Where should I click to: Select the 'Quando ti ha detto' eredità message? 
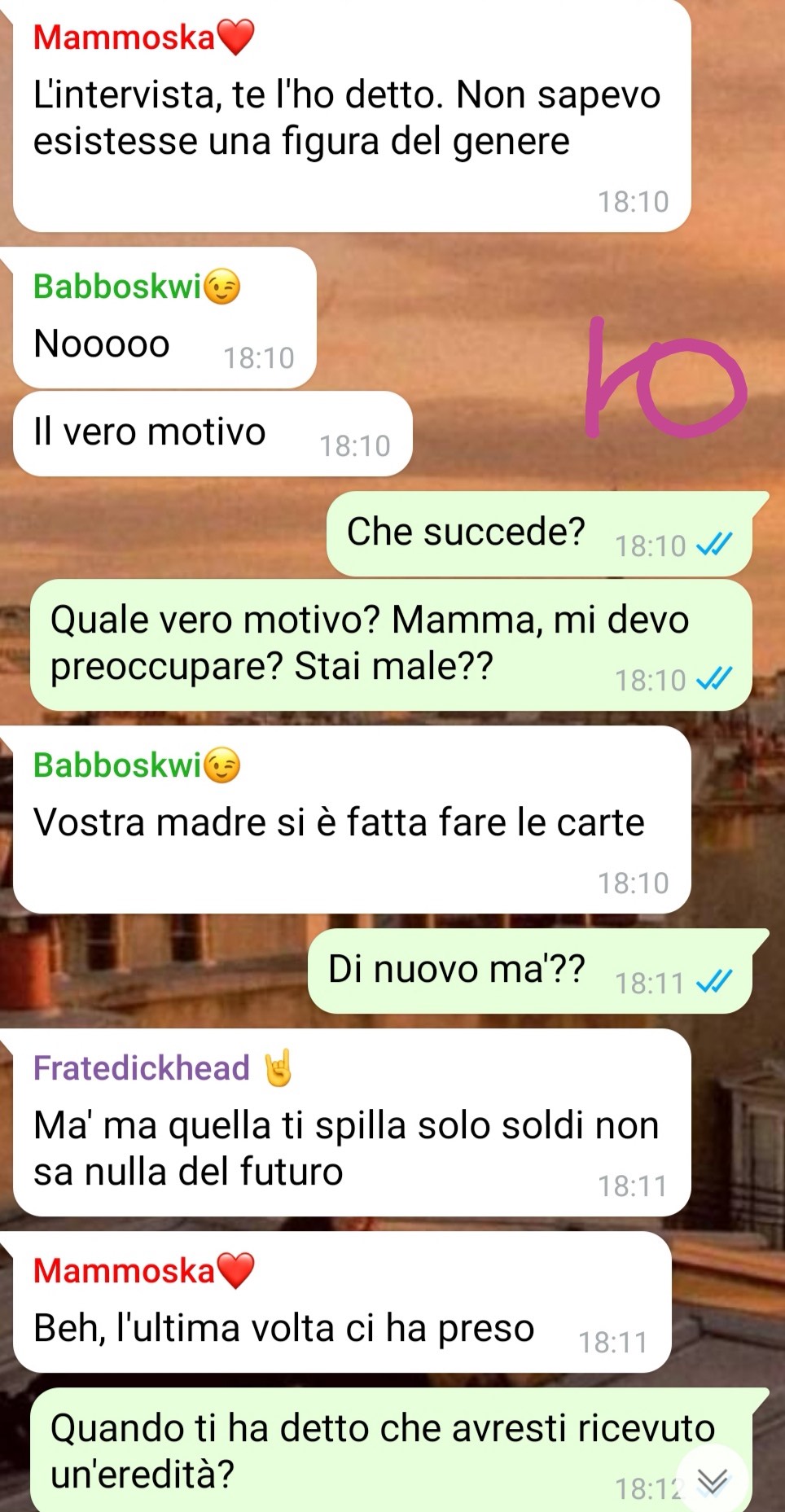click(391, 1450)
